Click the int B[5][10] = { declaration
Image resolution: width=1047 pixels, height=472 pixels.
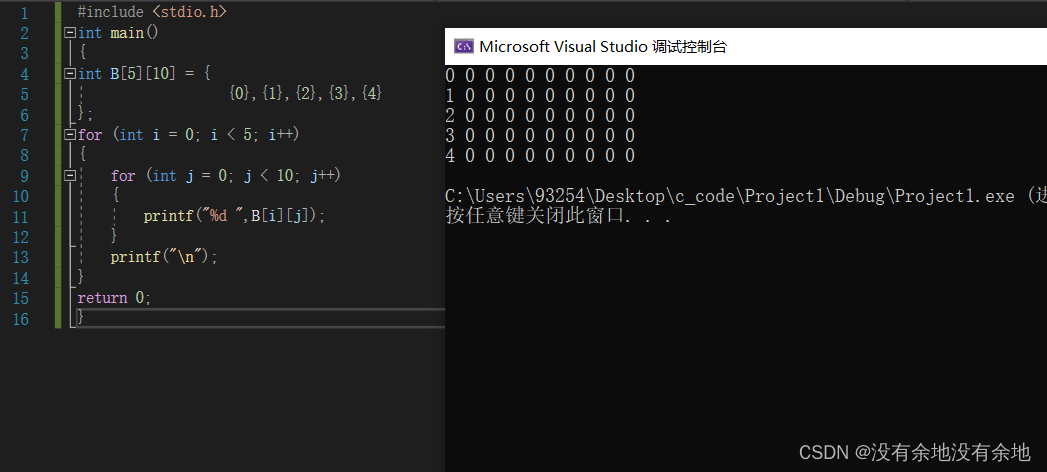(144, 73)
